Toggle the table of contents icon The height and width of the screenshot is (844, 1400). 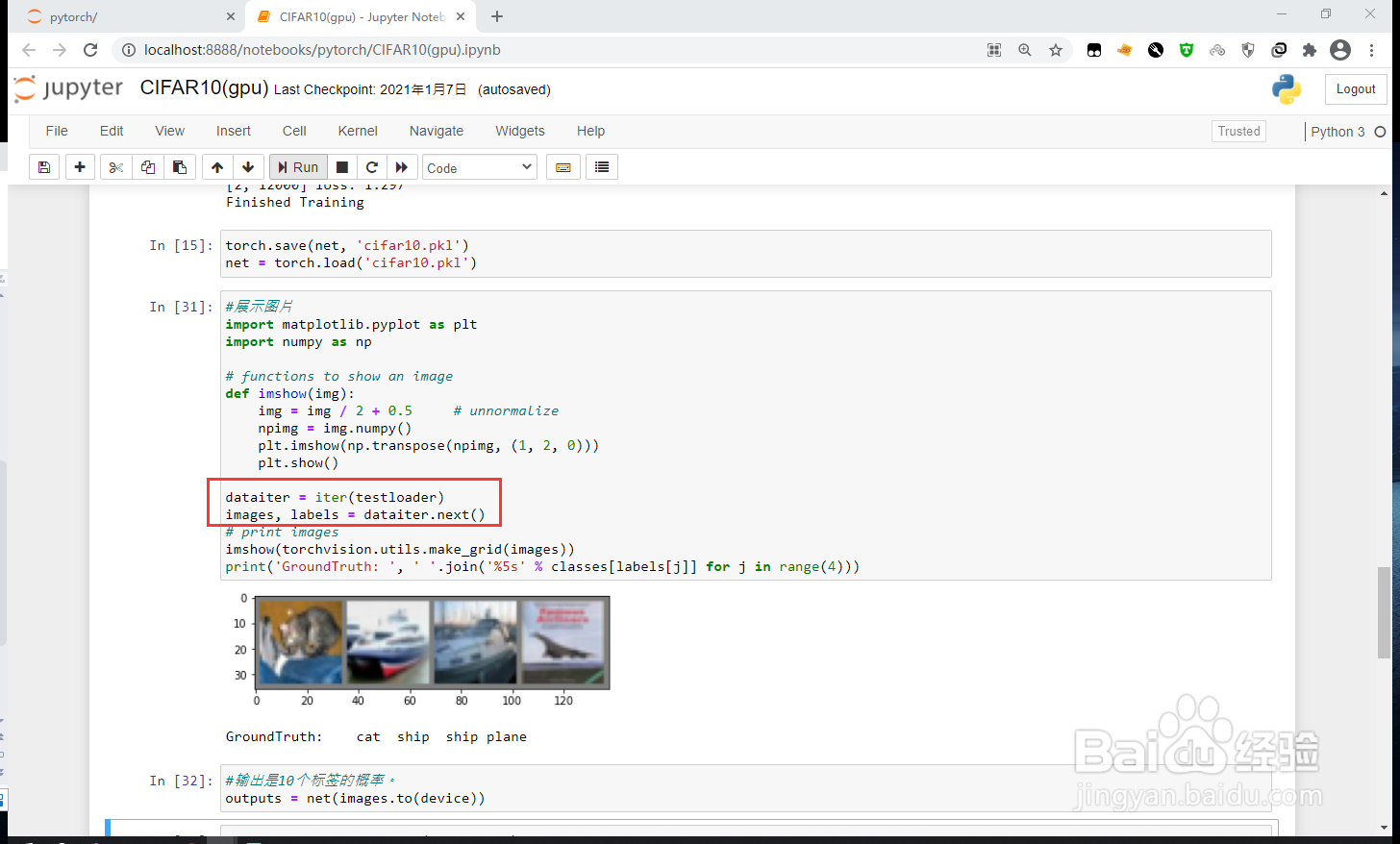coord(602,167)
